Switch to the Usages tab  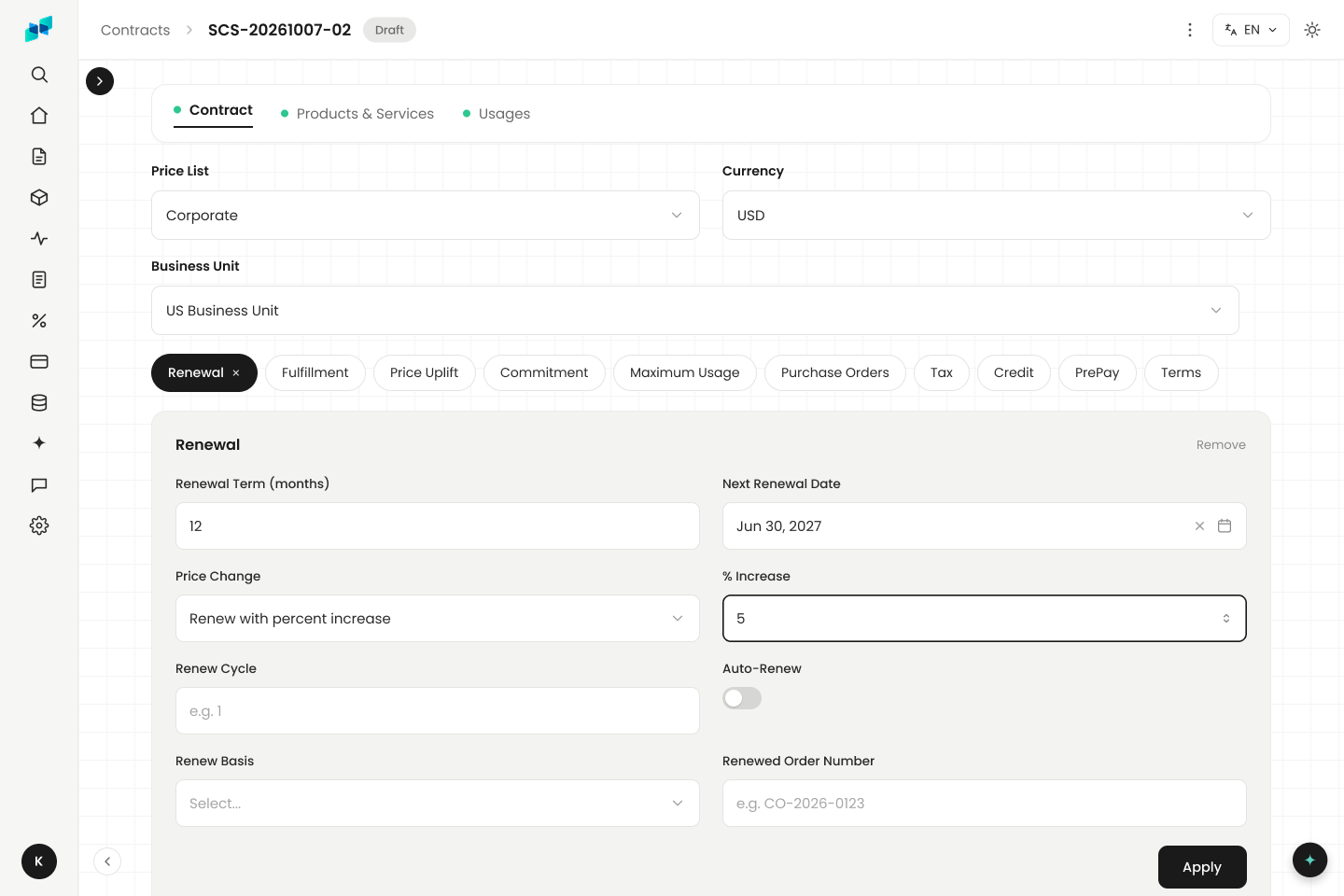coord(497,114)
